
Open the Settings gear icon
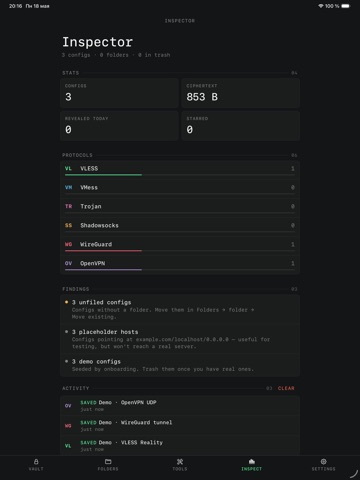click(x=323, y=462)
